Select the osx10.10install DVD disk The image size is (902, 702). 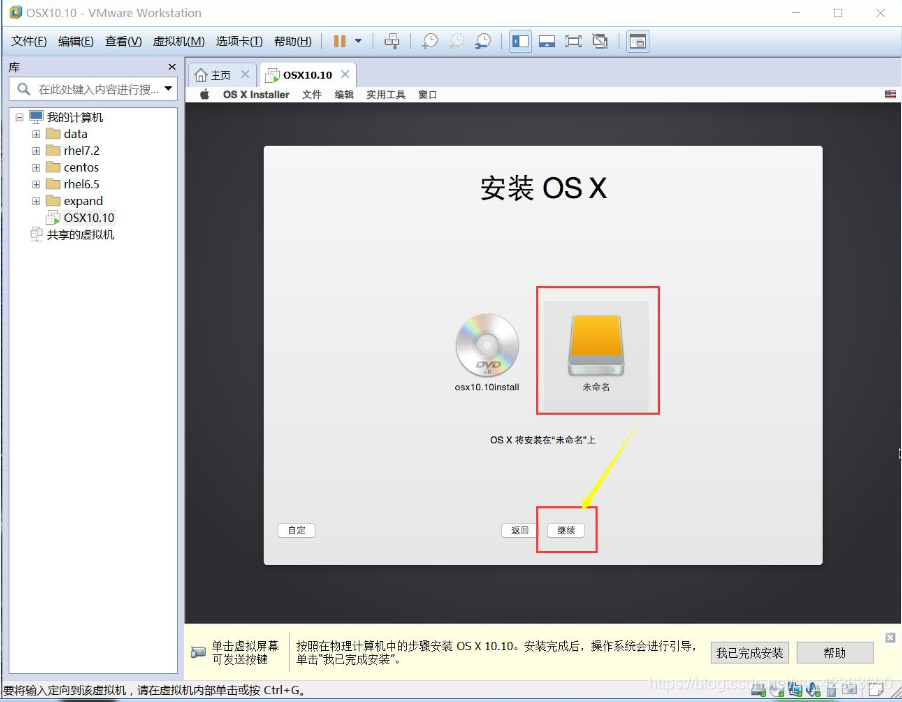487,352
